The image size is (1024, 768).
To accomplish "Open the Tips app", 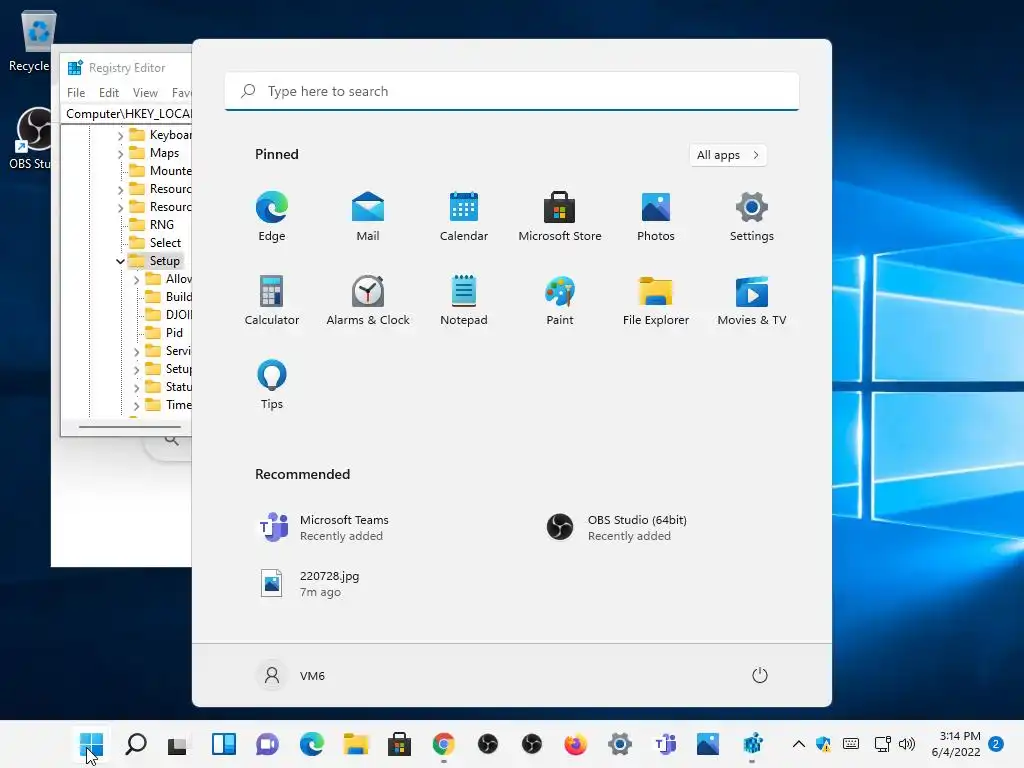I will 272,385.
